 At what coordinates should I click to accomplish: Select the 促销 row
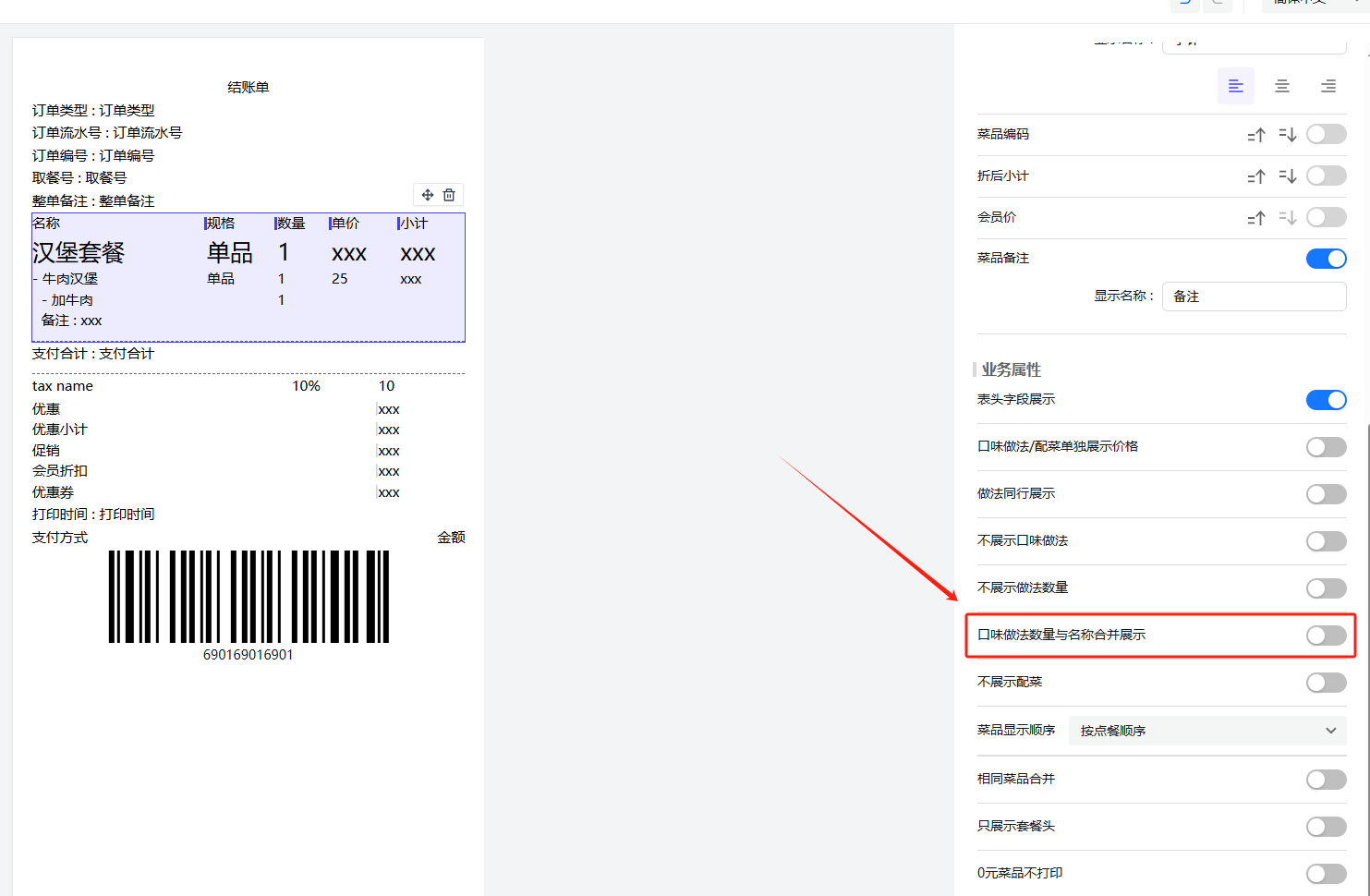pyautogui.click(x=248, y=451)
